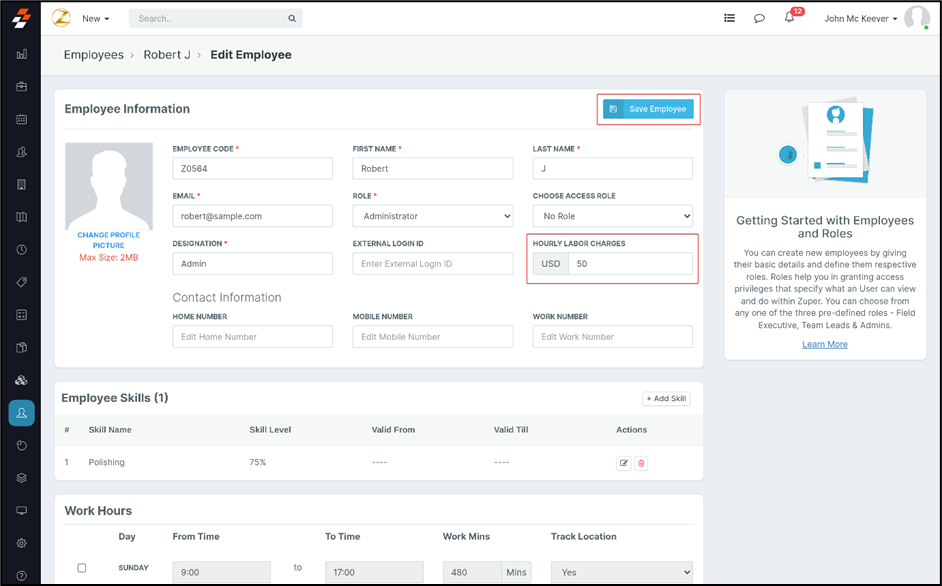Toggle the Sunday work hours checkbox
942x586 pixels.
click(82, 568)
